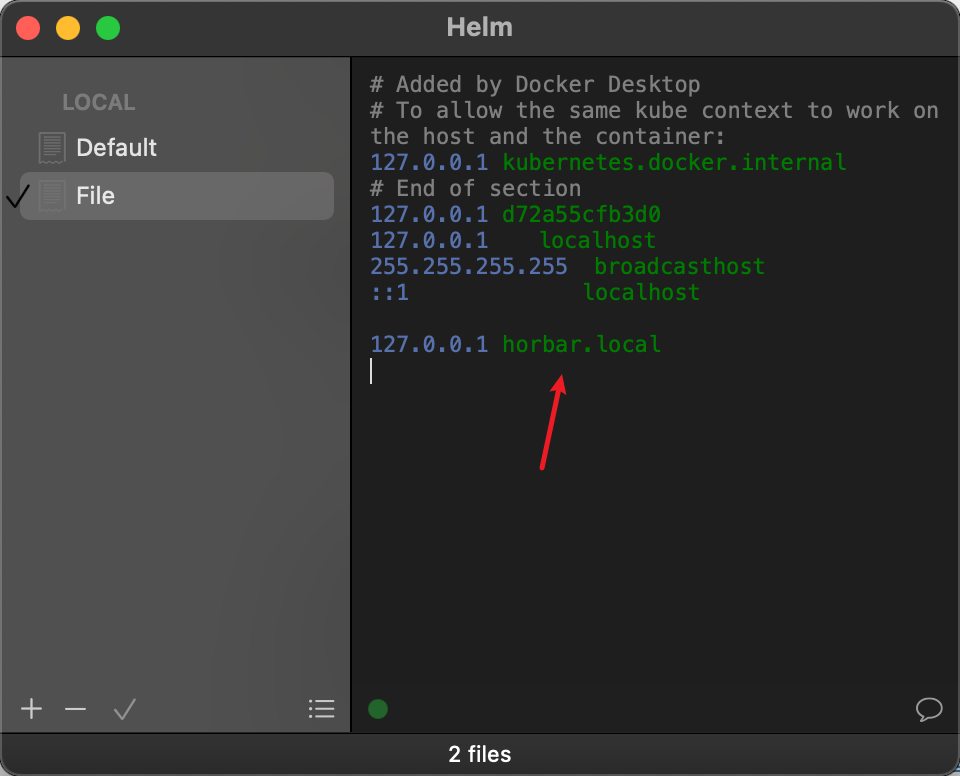Click the File entry document icon
Image resolution: width=960 pixels, height=776 pixels.
(x=52, y=196)
